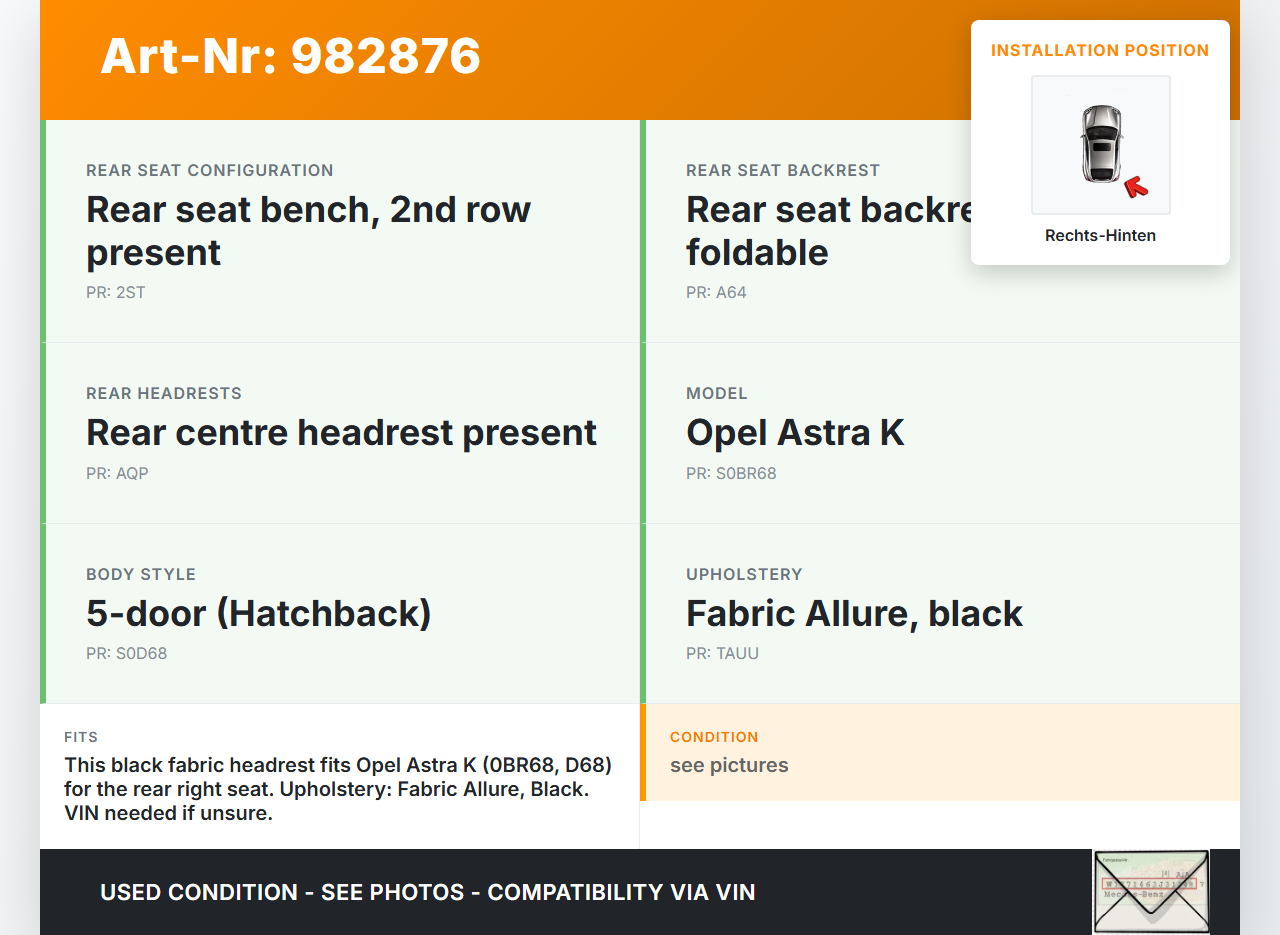Screen dimensions: 1280x935
Task: Select the 5-door (Hatchback) body style card
Action: point(342,613)
